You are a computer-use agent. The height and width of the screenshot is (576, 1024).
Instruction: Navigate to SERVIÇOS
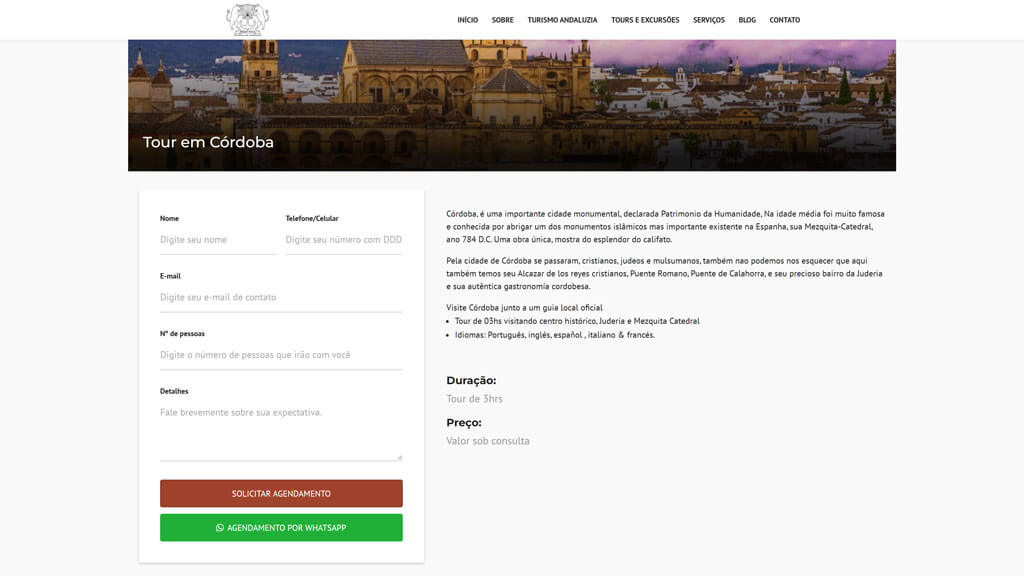click(x=709, y=20)
